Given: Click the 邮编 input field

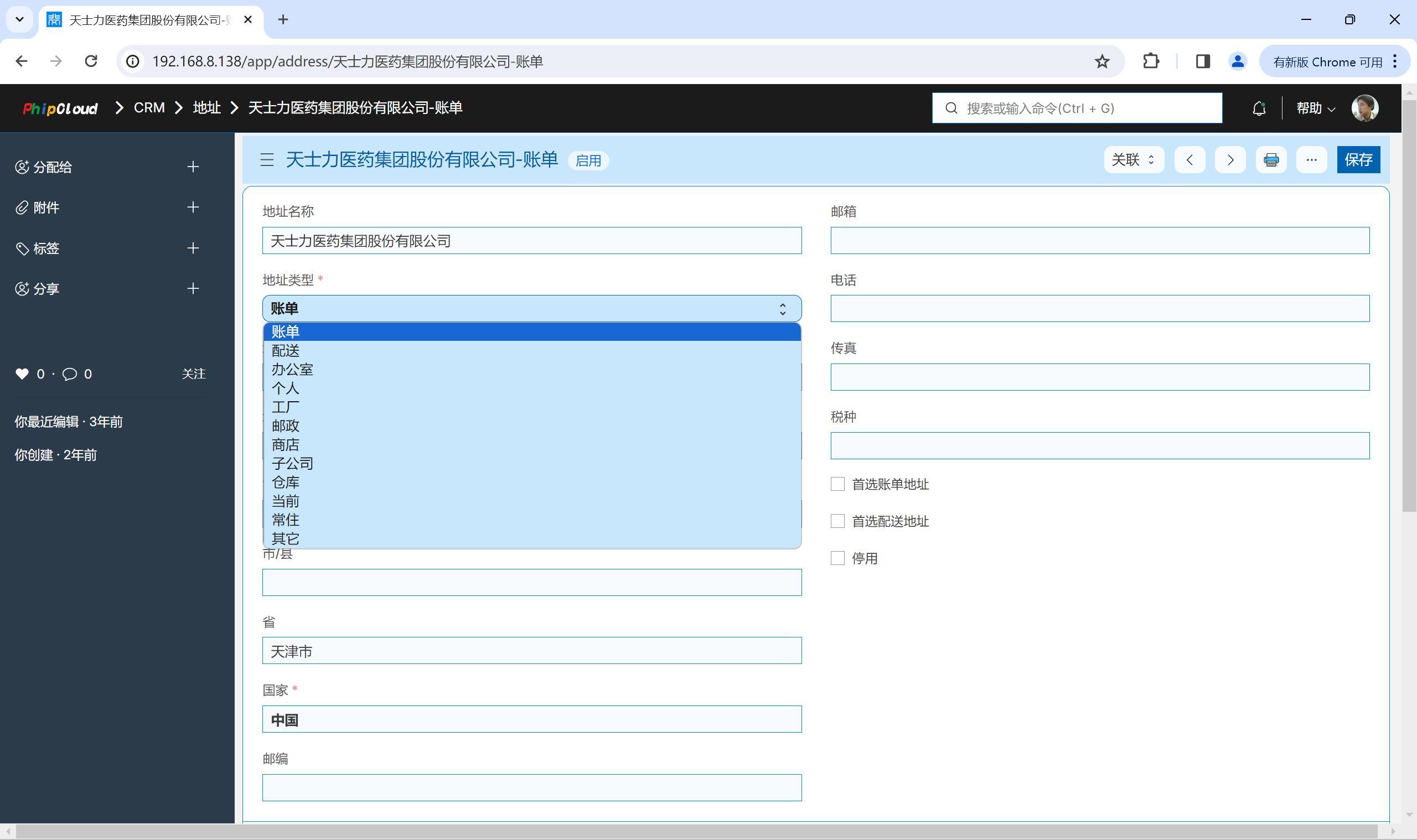Looking at the screenshot, I should 531,787.
